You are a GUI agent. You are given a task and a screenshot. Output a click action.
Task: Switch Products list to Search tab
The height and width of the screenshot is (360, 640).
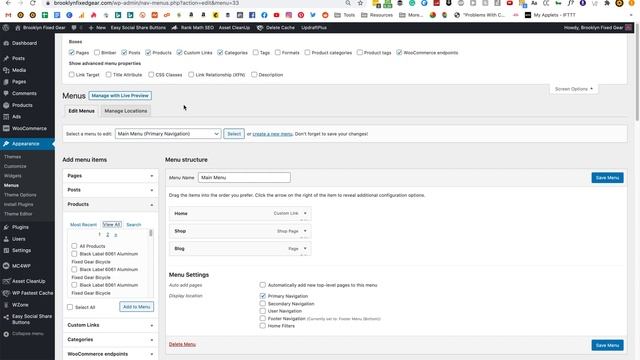pos(133,224)
